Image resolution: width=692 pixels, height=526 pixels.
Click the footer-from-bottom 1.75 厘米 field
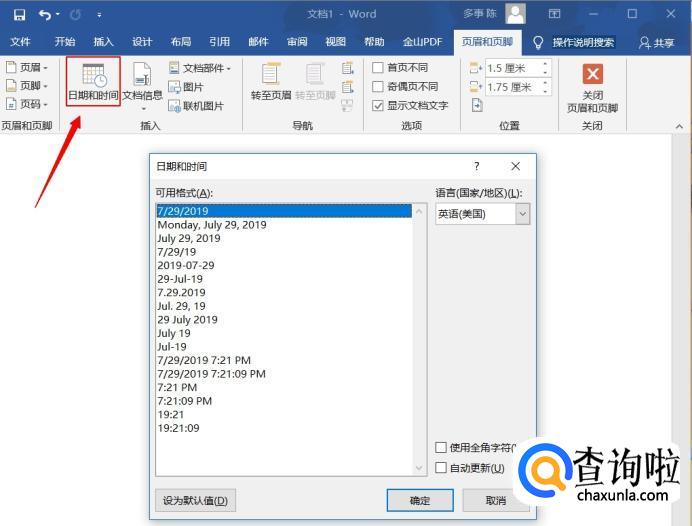click(x=513, y=87)
